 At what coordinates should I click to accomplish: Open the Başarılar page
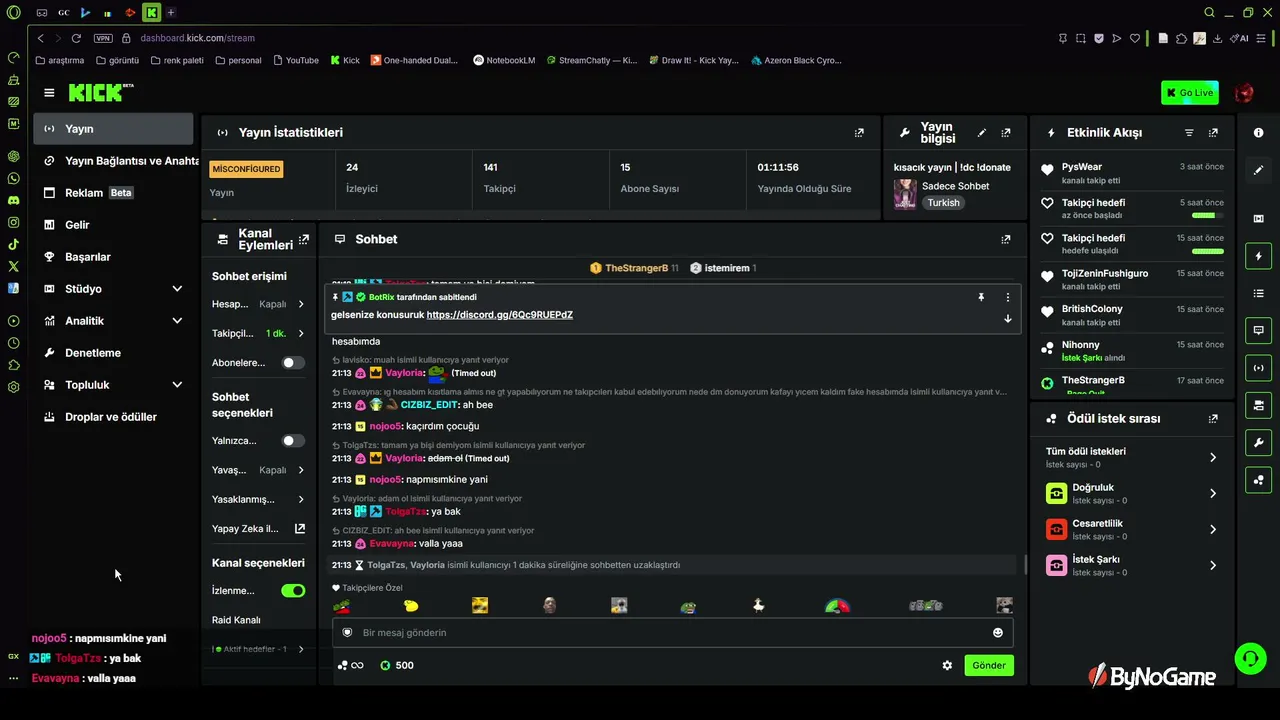pyautogui.click(x=114, y=257)
